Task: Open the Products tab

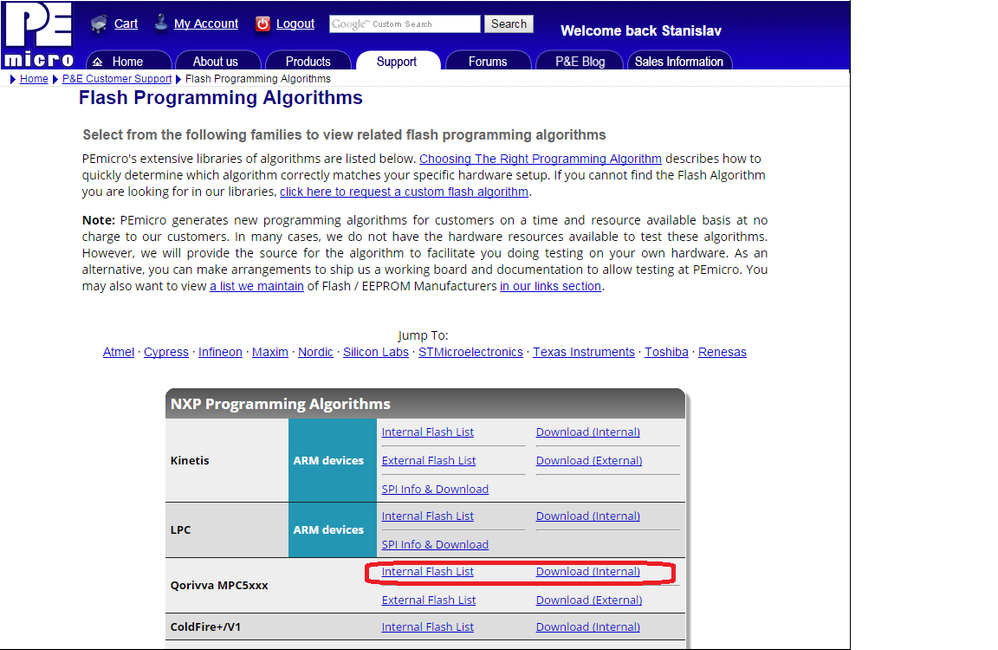Action: coord(308,61)
